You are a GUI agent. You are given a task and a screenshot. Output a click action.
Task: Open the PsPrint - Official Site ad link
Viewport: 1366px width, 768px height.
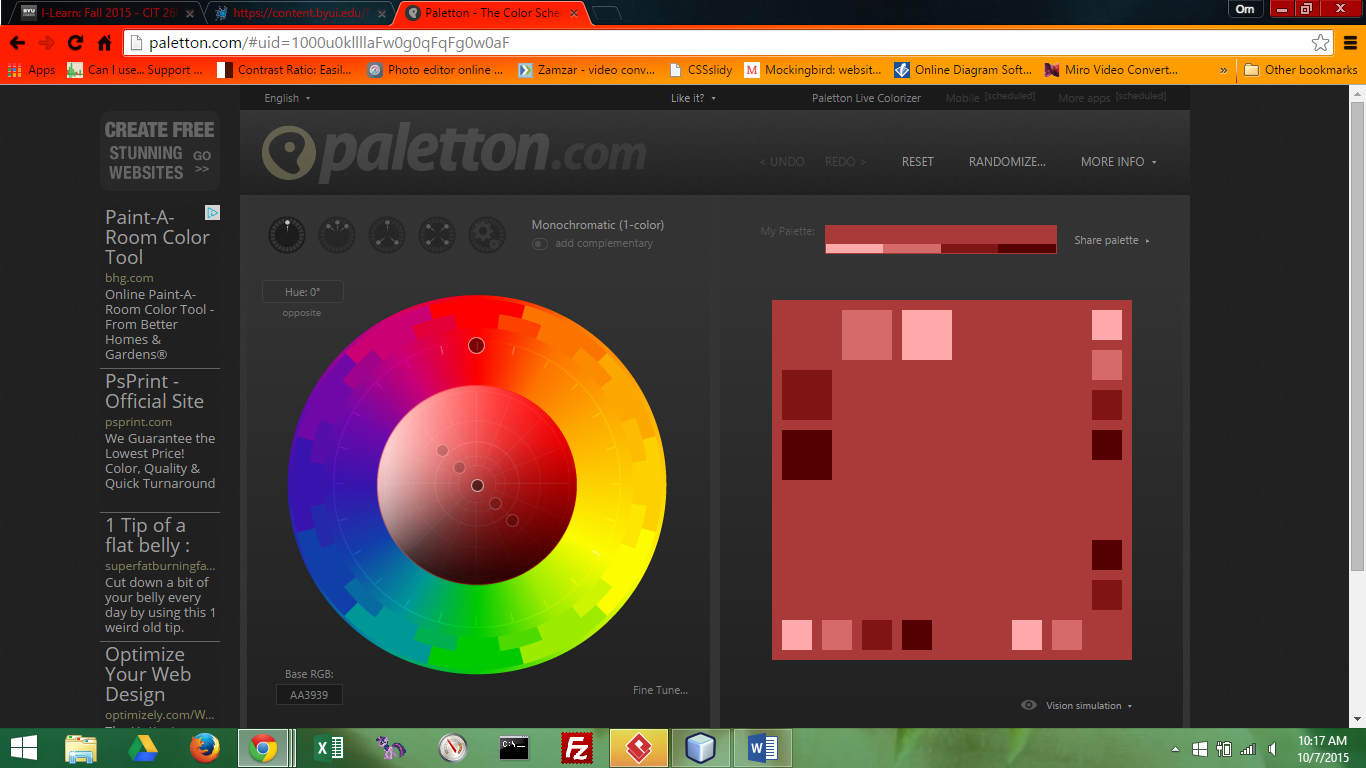[155, 391]
